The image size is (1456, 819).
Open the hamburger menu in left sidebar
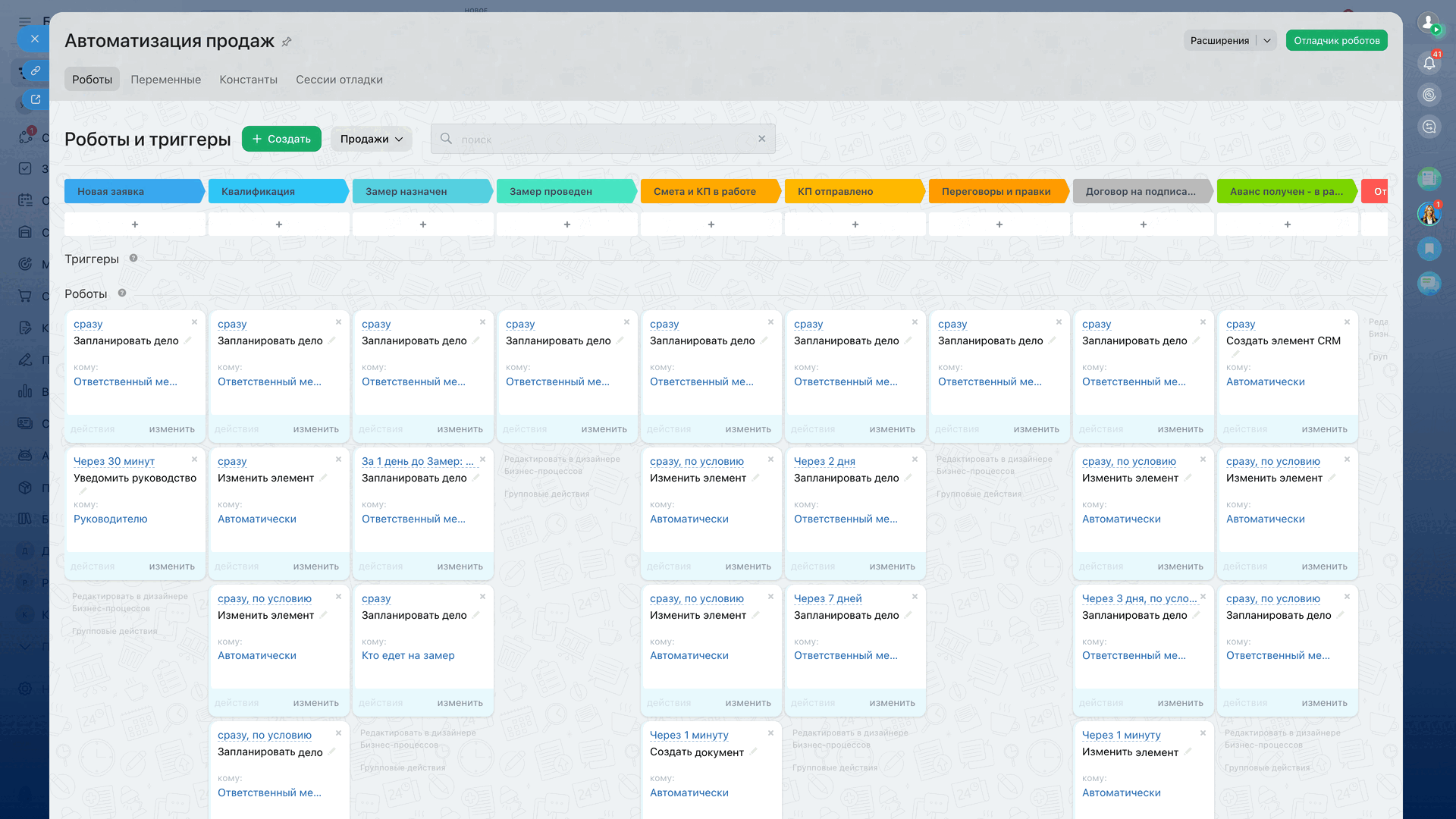25,21
